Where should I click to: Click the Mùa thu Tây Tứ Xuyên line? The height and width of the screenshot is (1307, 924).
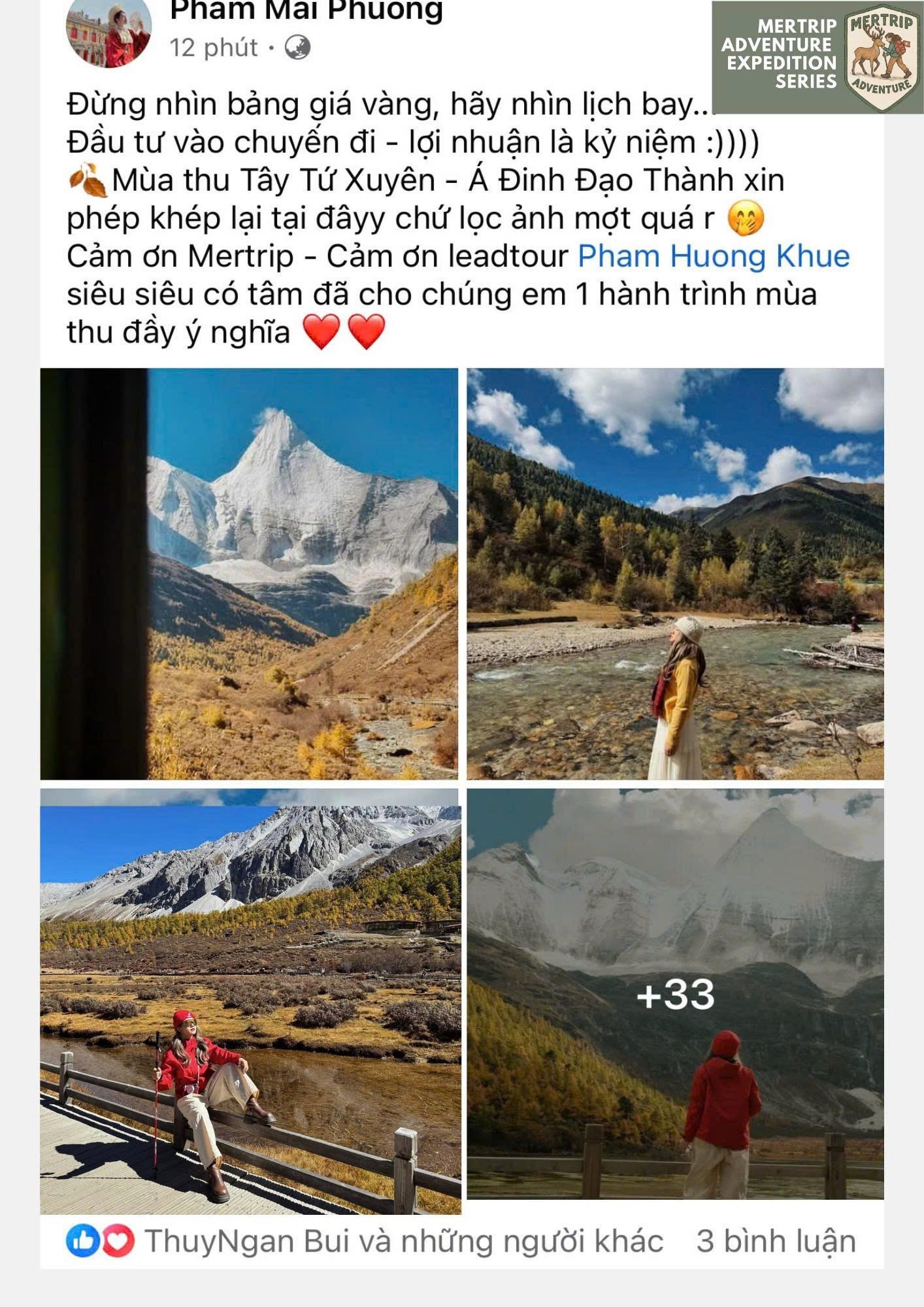point(425,180)
